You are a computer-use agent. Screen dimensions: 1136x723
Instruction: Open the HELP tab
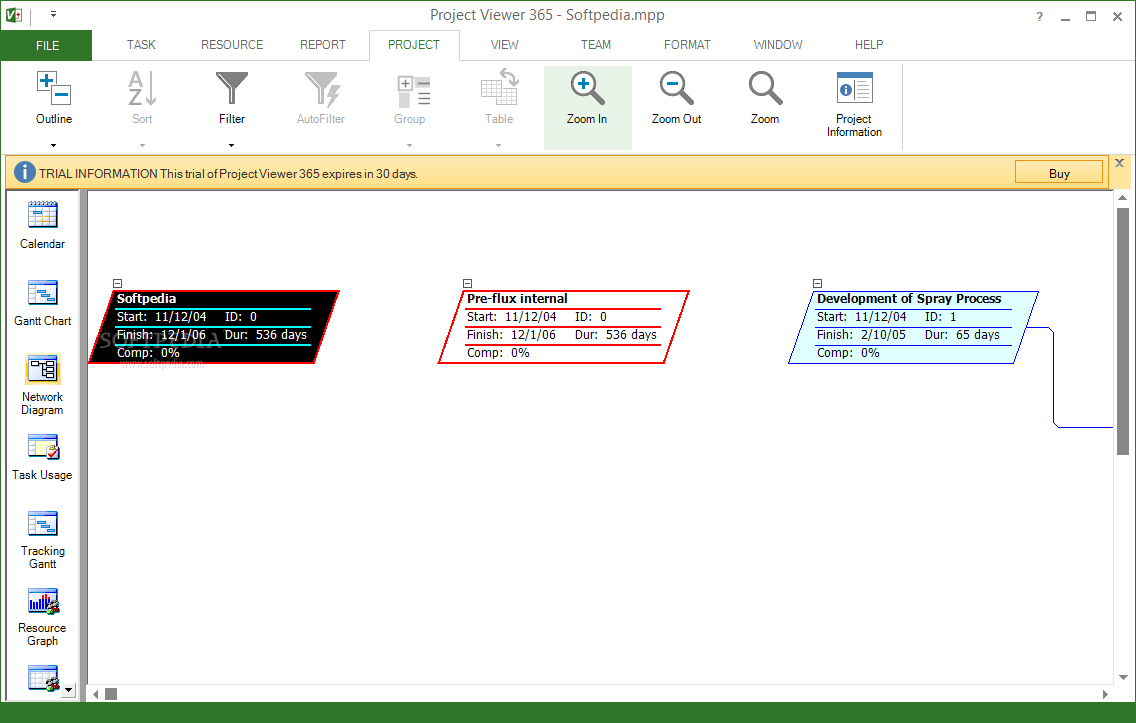pyautogui.click(x=869, y=45)
